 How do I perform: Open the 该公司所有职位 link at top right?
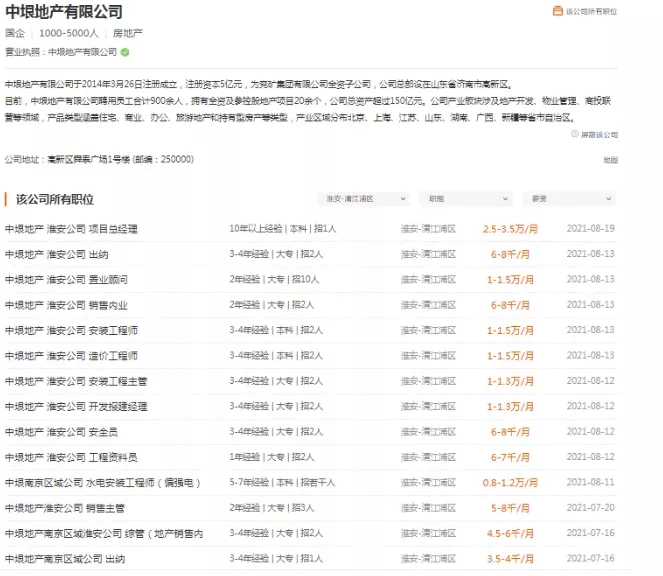(x=591, y=12)
